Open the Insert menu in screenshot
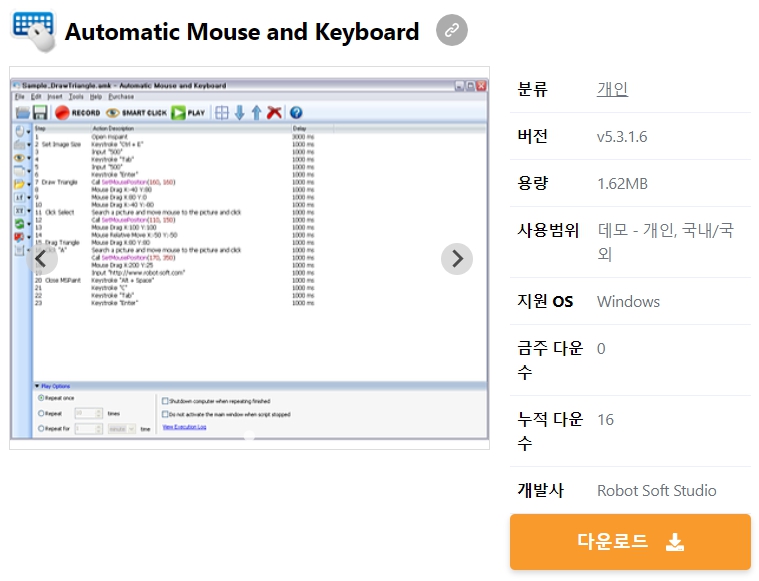This screenshot has width=759, height=581. pyautogui.click(x=55, y=97)
